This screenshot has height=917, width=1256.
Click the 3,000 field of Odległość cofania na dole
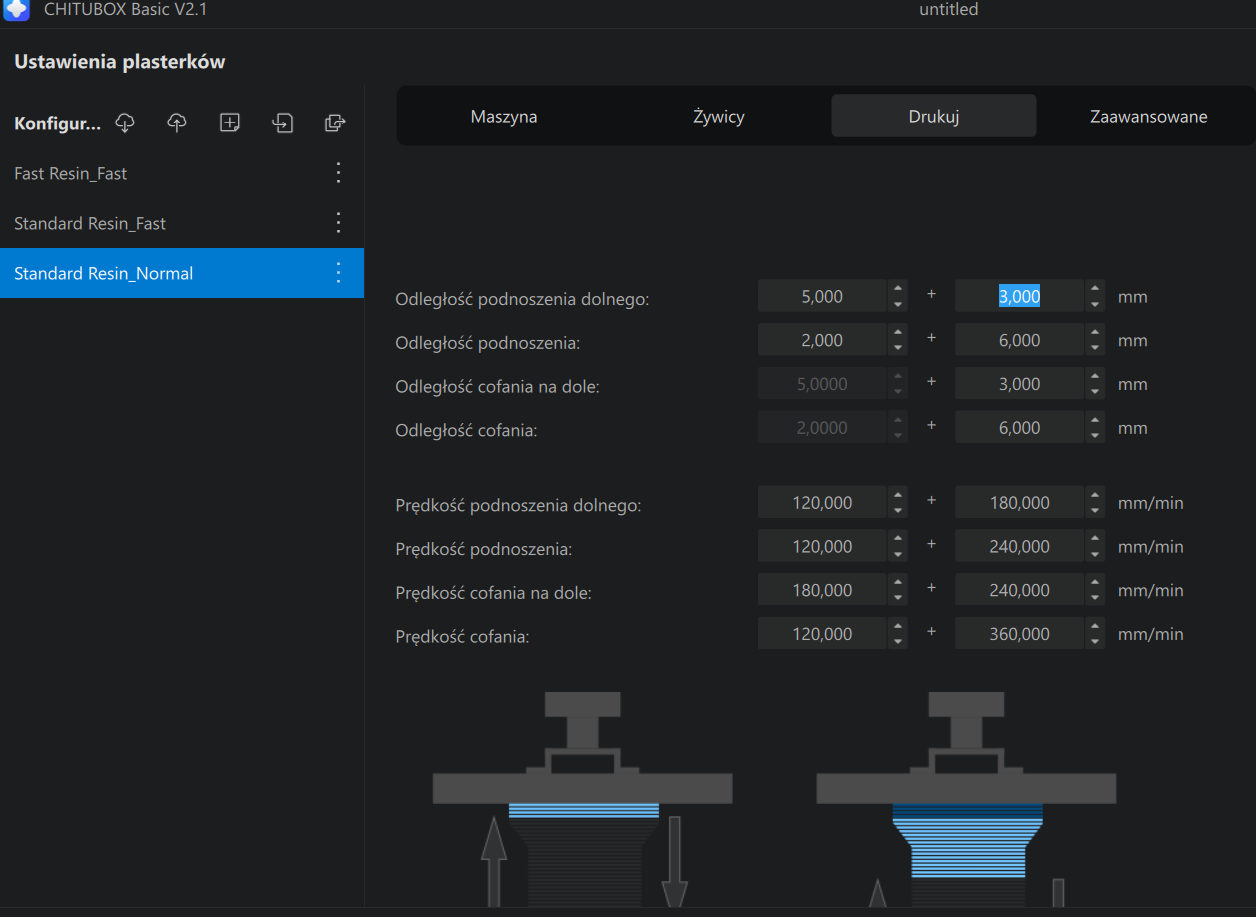coord(1019,384)
